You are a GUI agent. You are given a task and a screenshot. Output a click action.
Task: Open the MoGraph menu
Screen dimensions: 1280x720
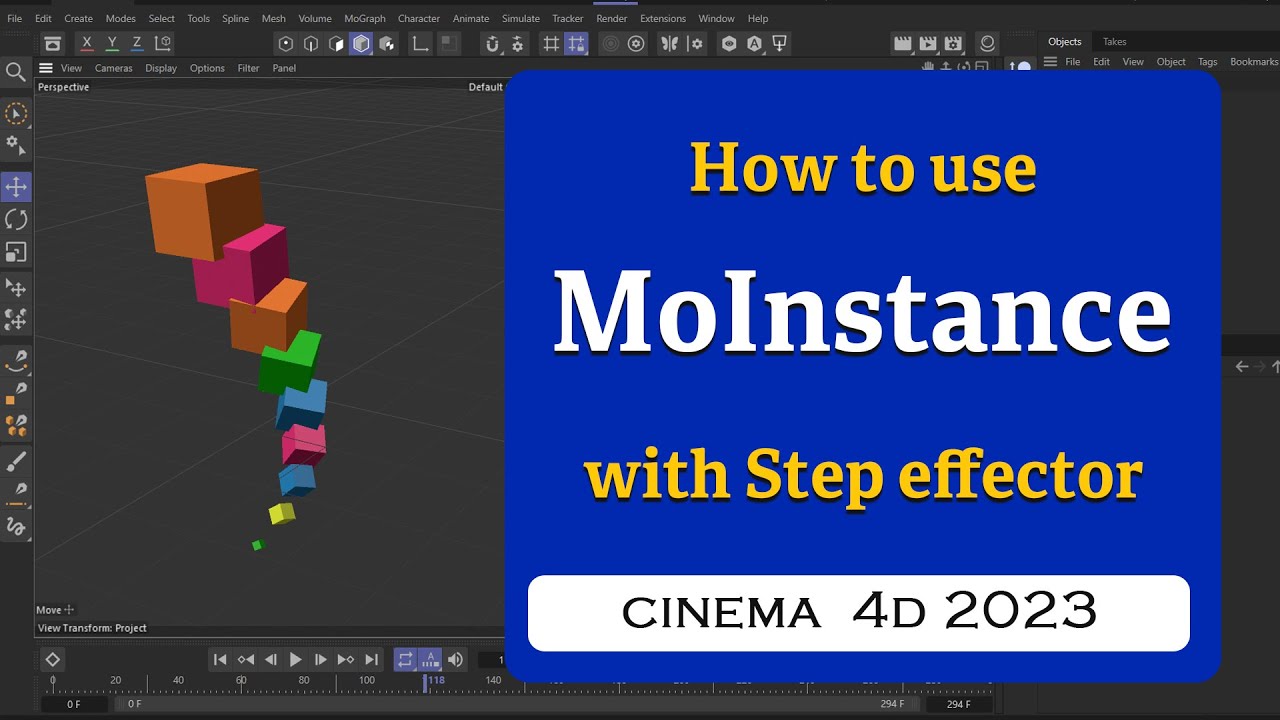(365, 18)
